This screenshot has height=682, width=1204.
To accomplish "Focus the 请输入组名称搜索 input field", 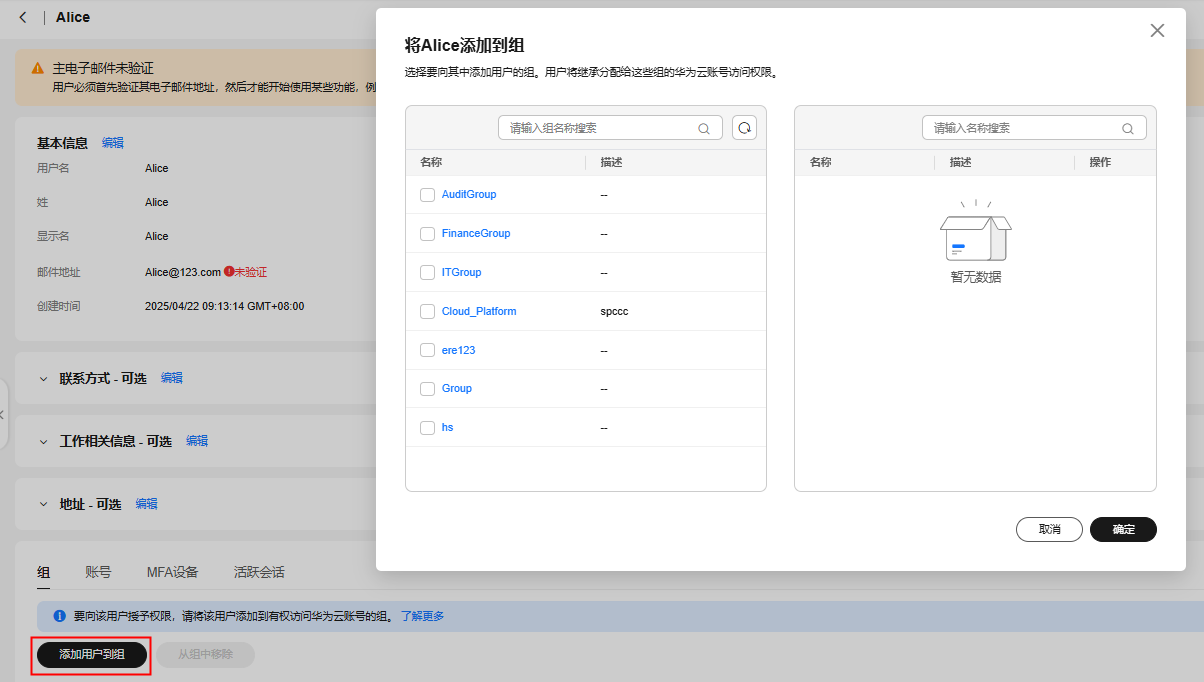I will tap(600, 128).
